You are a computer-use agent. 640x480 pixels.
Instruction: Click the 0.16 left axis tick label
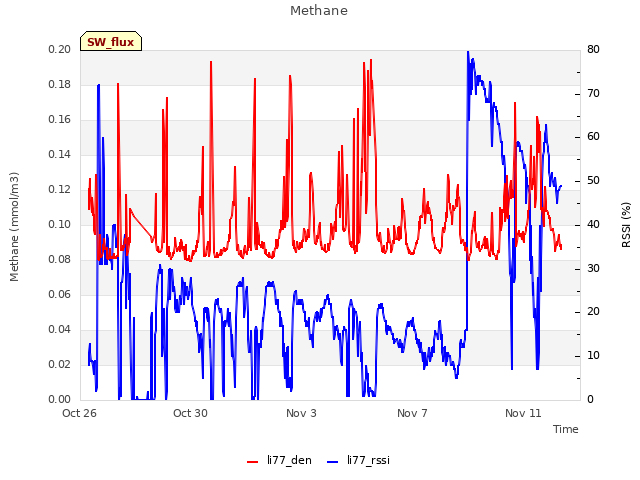coord(60,120)
